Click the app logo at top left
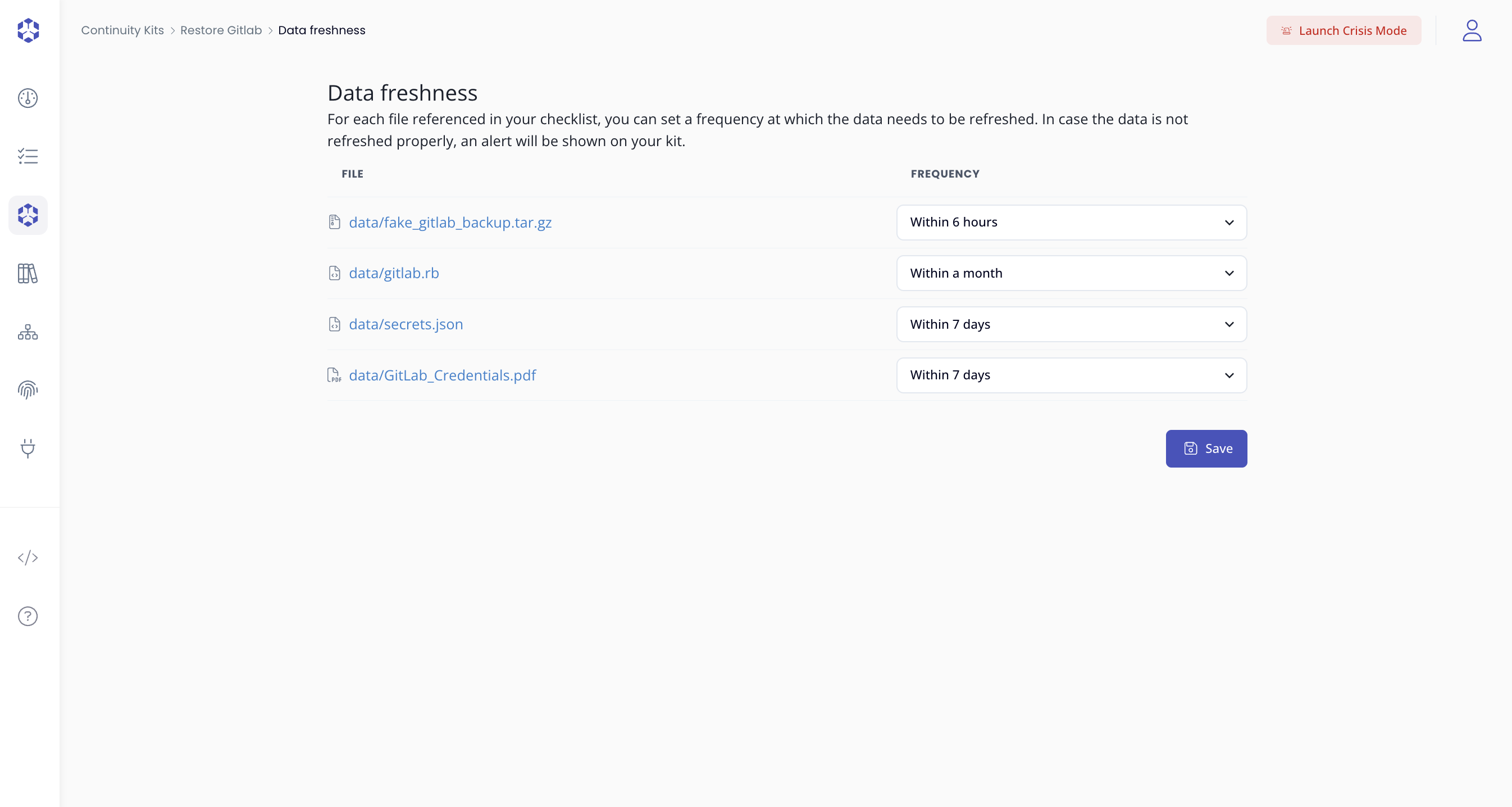1512x807 pixels. [28, 30]
